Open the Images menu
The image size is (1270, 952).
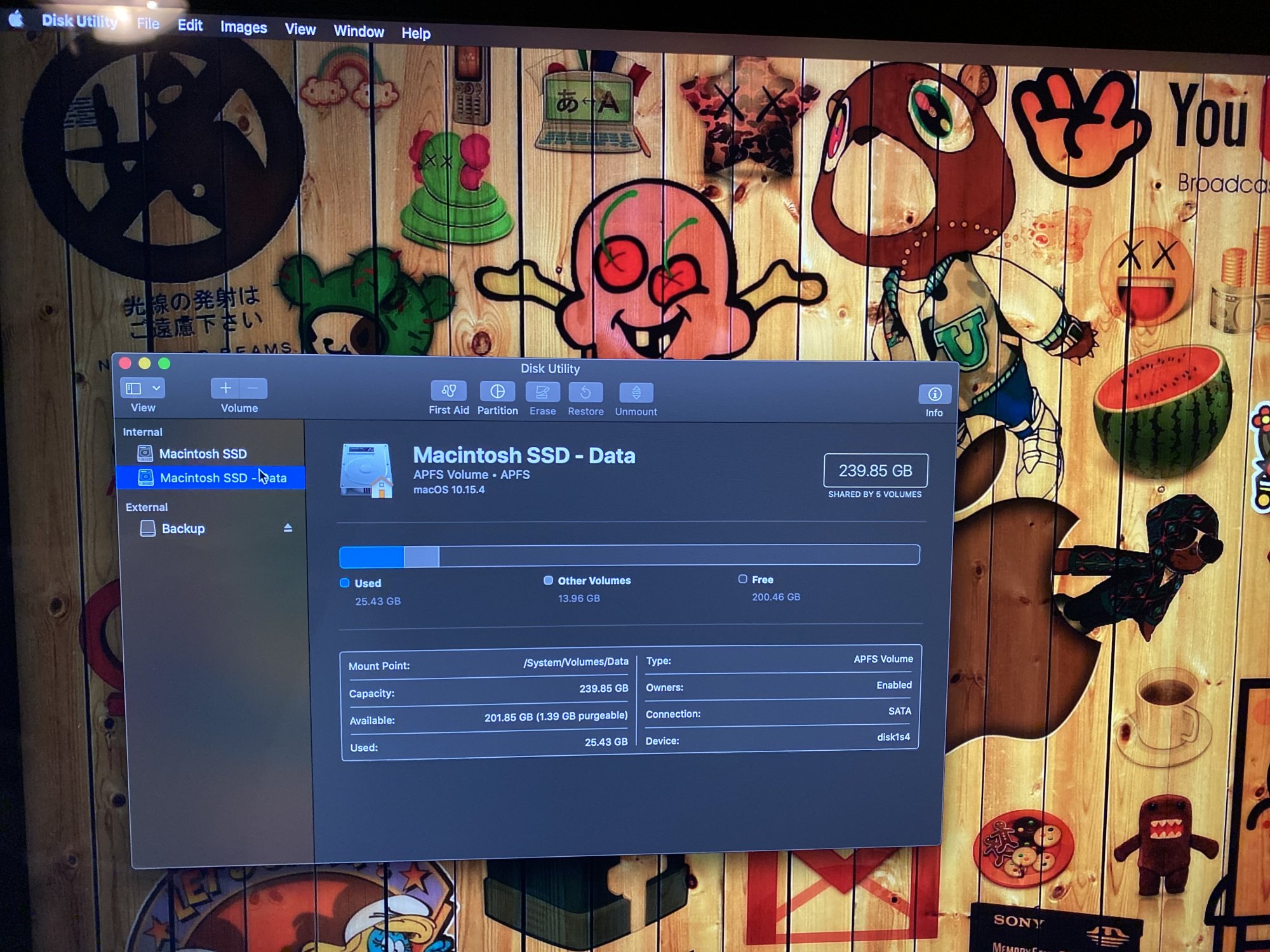click(x=243, y=27)
